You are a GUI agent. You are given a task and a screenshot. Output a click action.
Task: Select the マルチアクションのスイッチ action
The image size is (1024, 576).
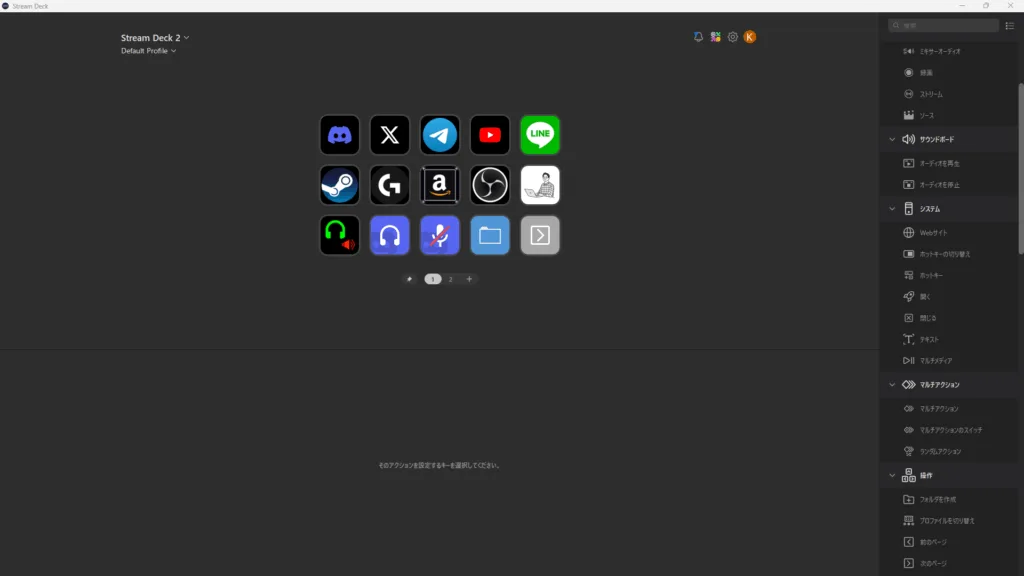click(949, 430)
